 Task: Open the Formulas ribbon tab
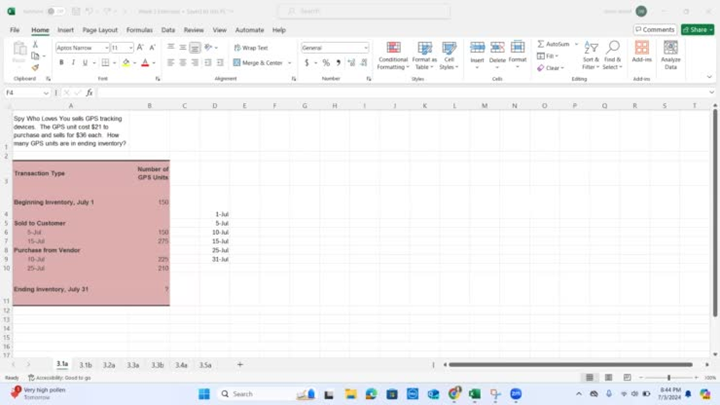139,30
